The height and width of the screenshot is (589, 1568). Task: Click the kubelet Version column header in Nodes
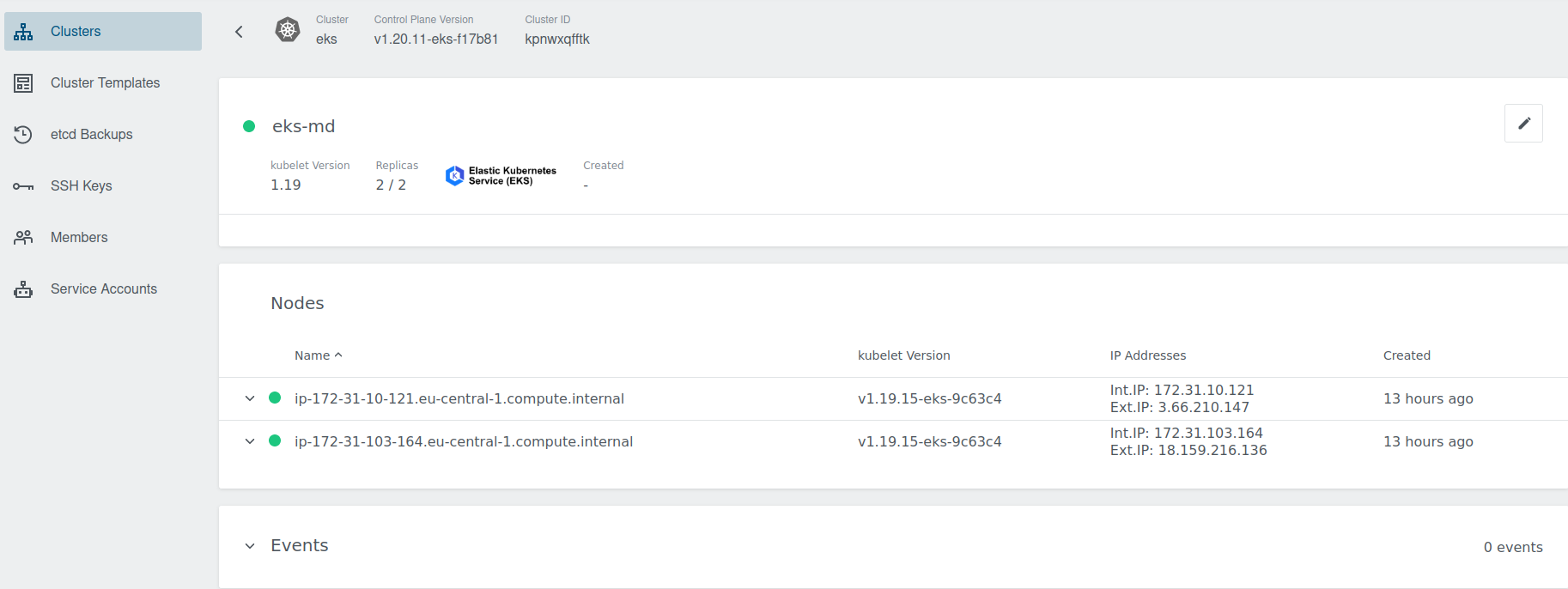903,355
